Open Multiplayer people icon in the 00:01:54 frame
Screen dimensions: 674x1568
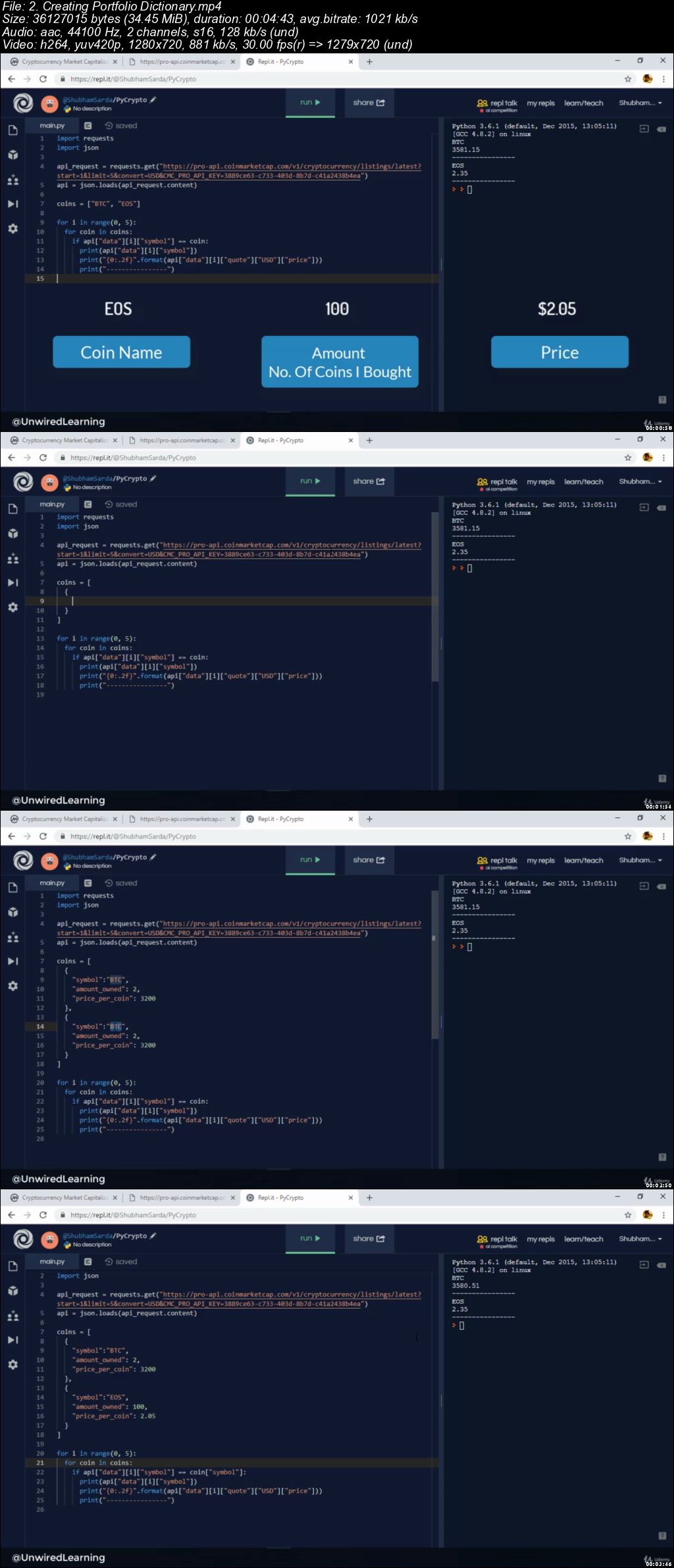[x=13, y=558]
